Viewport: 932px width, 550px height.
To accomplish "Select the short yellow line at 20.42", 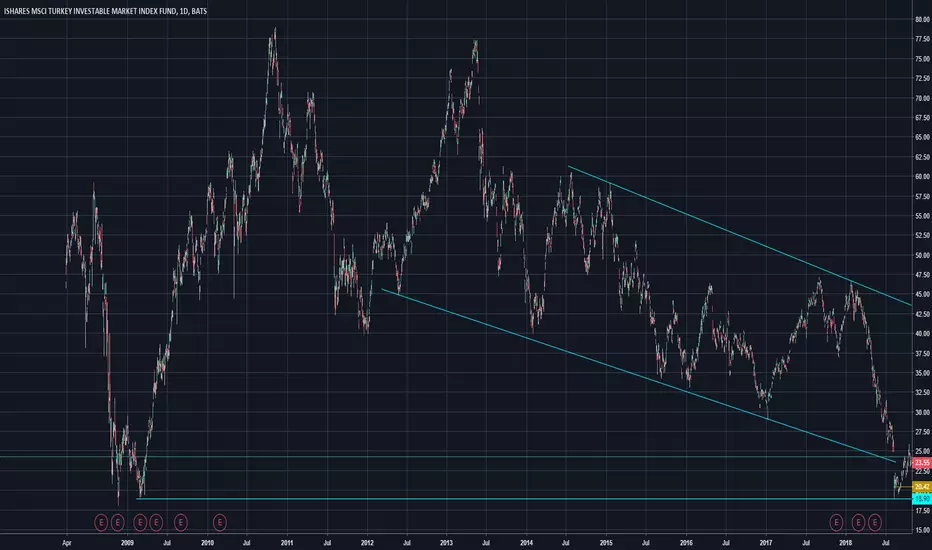I will point(905,488).
